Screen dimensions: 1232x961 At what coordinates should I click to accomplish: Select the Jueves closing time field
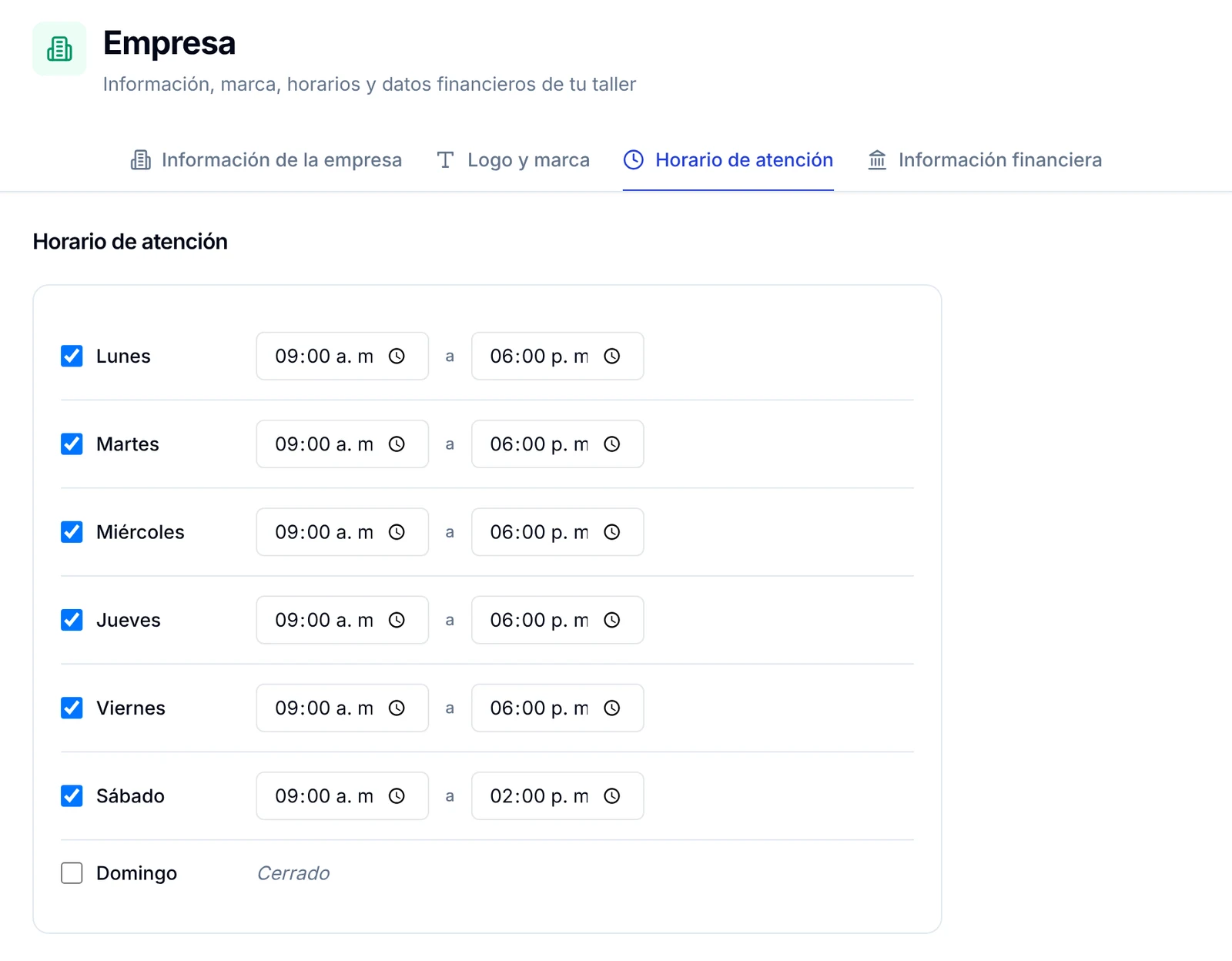557,620
